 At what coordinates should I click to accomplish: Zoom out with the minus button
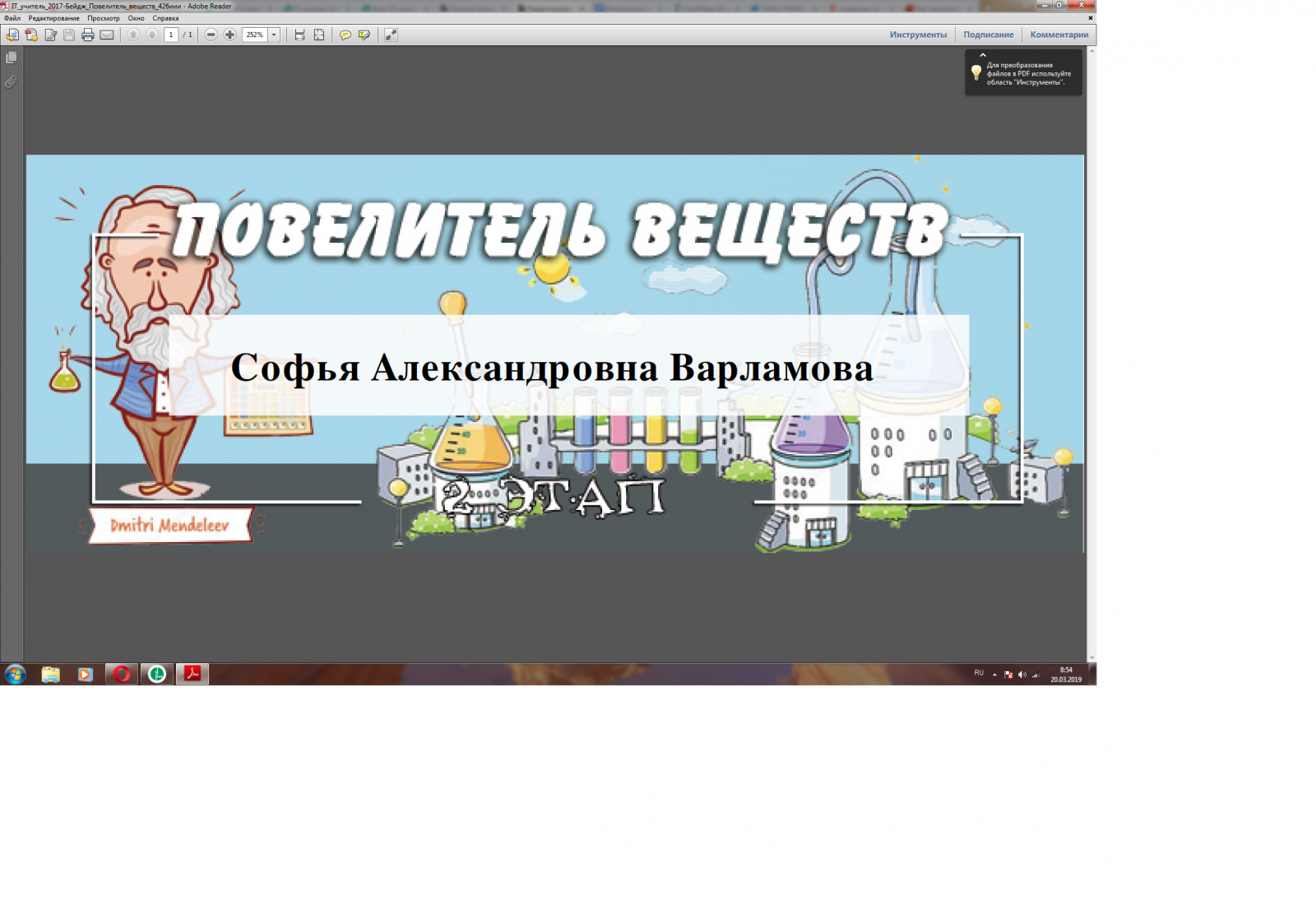(211, 35)
